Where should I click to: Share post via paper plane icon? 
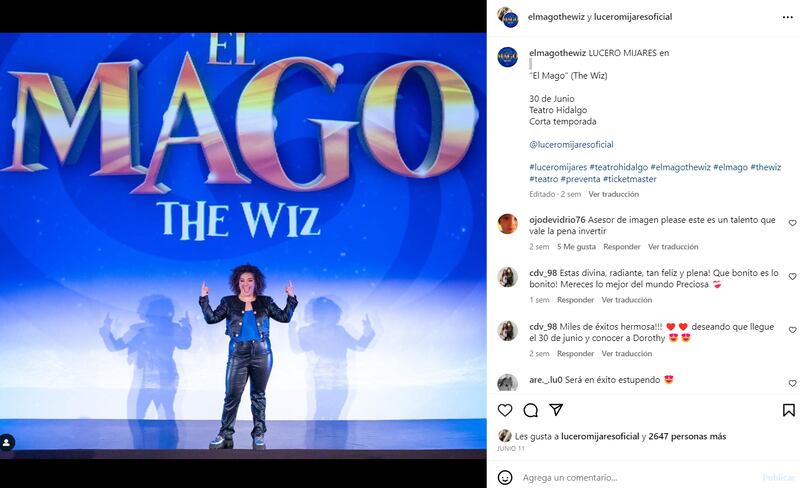(556, 409)
